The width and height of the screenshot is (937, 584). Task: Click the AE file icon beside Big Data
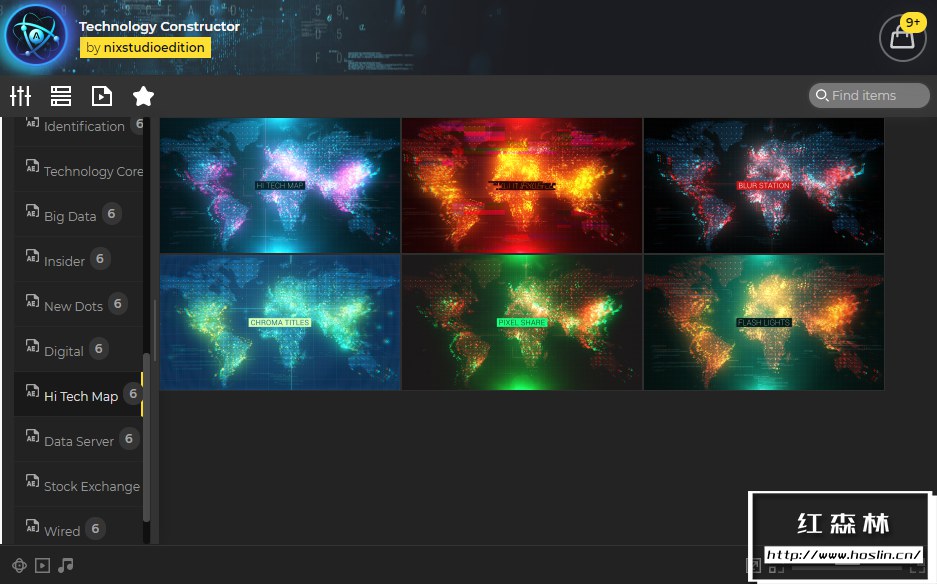(32, 211)
